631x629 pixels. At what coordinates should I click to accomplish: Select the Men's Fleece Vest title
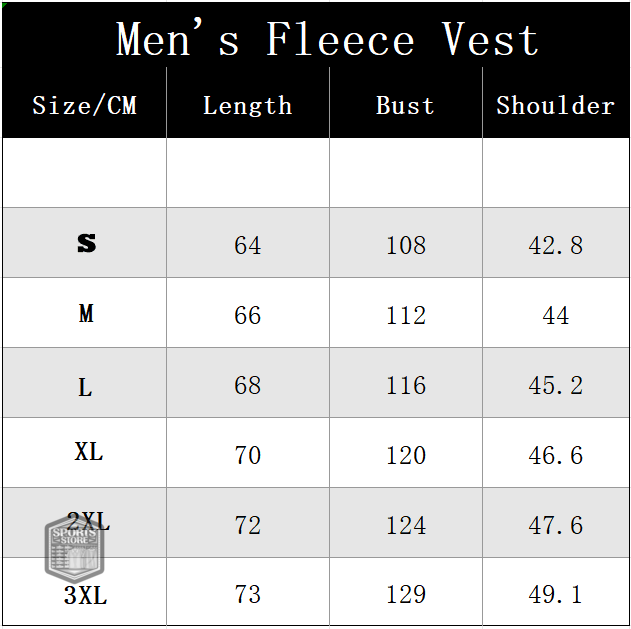click(327, 39)
